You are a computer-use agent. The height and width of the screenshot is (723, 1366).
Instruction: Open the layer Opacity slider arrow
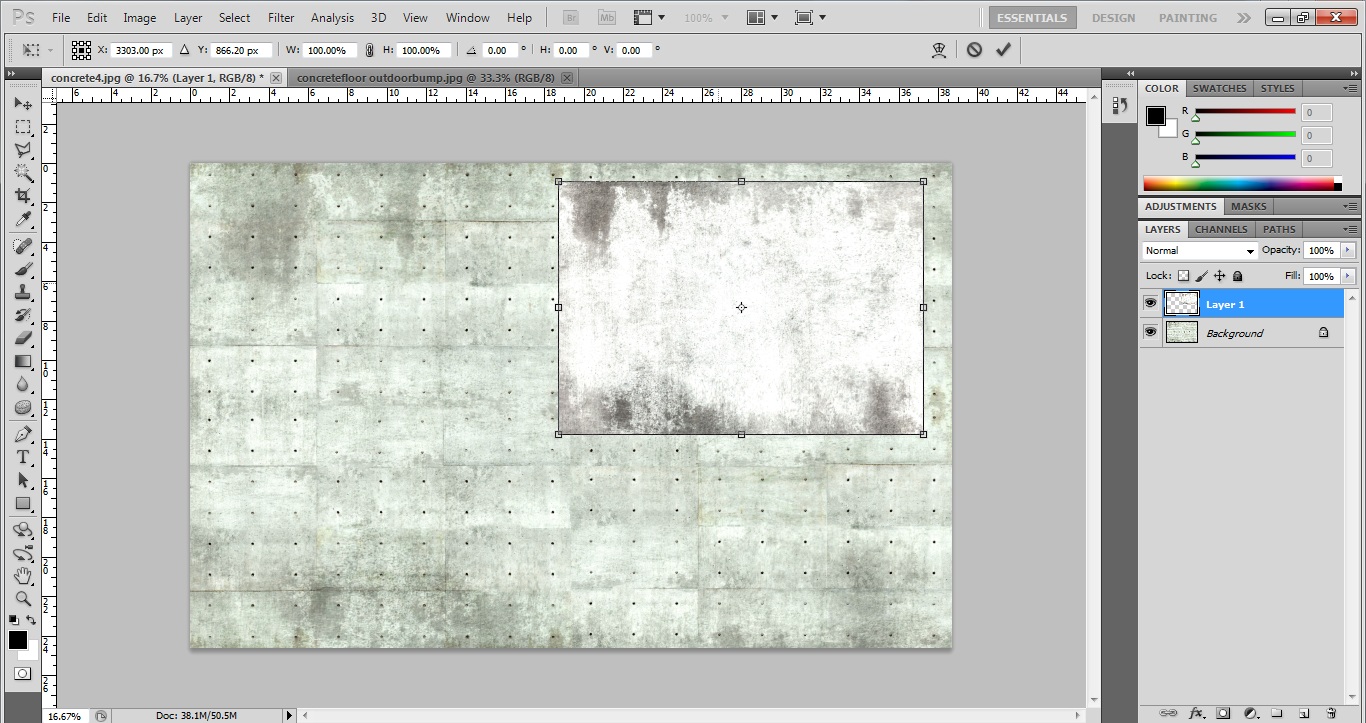[x=1348, y=250]
